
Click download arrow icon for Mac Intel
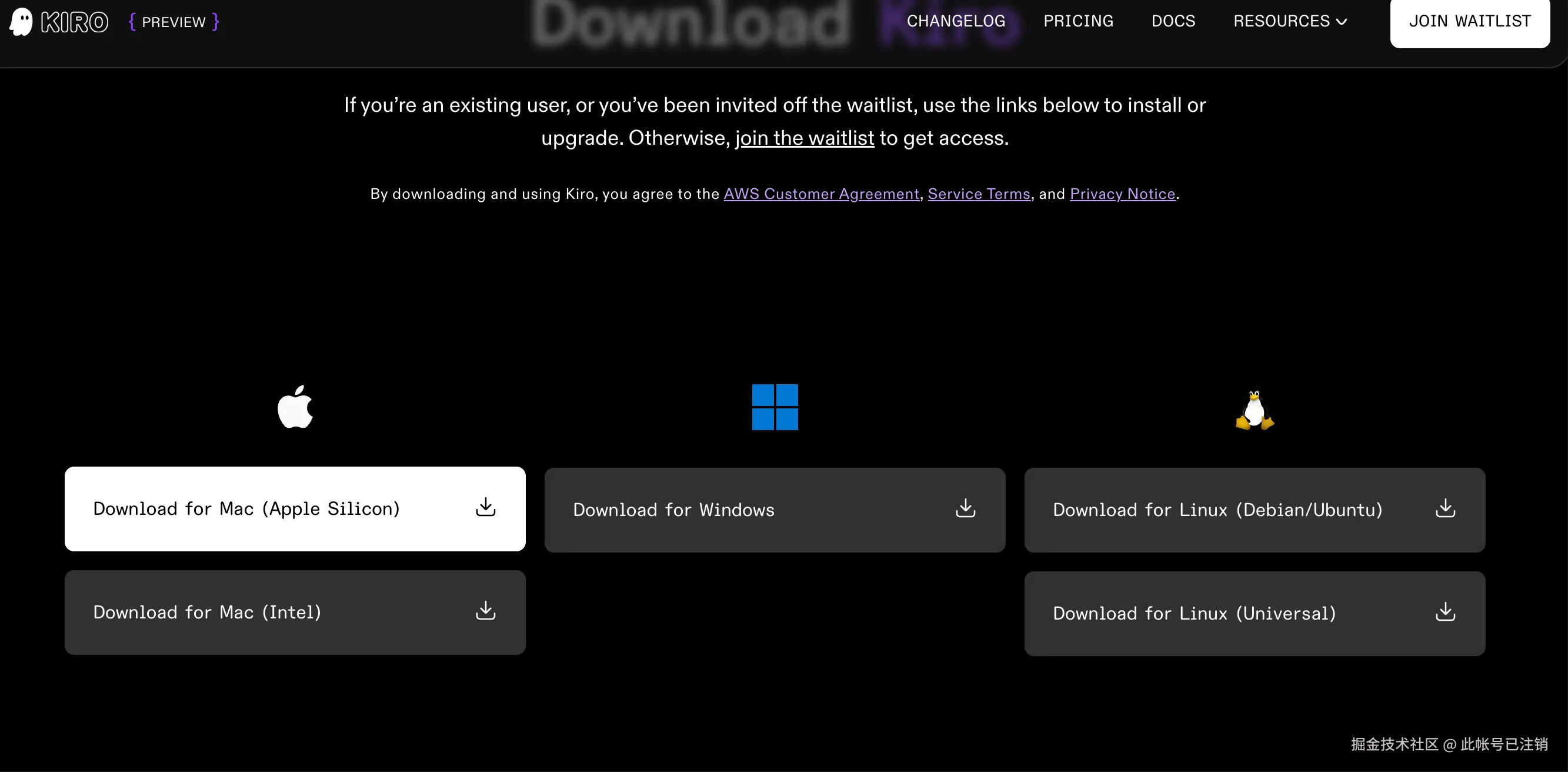485,611
